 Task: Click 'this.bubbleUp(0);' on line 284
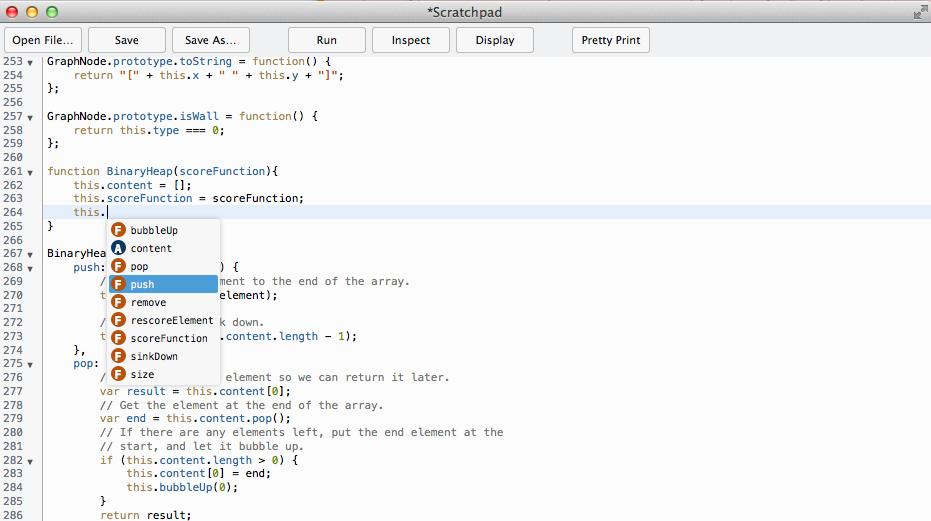tap(182, 487)
